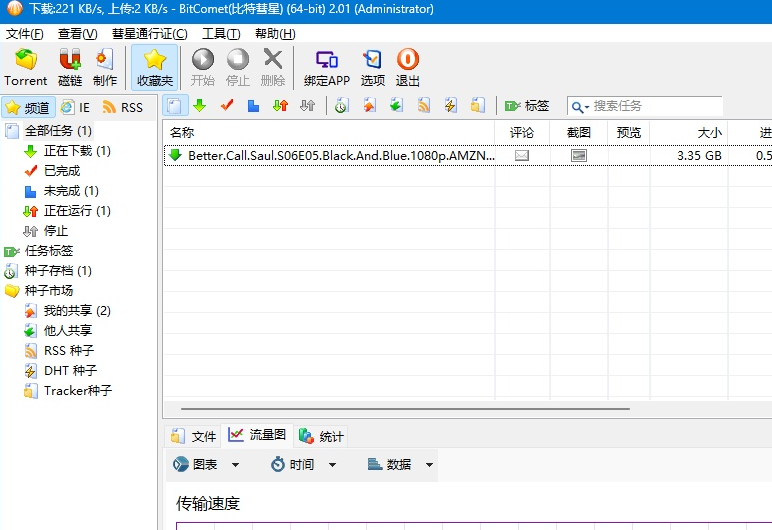Click the 删除 delete toolbar button
The image size is (772, 530).
(273, 67)
